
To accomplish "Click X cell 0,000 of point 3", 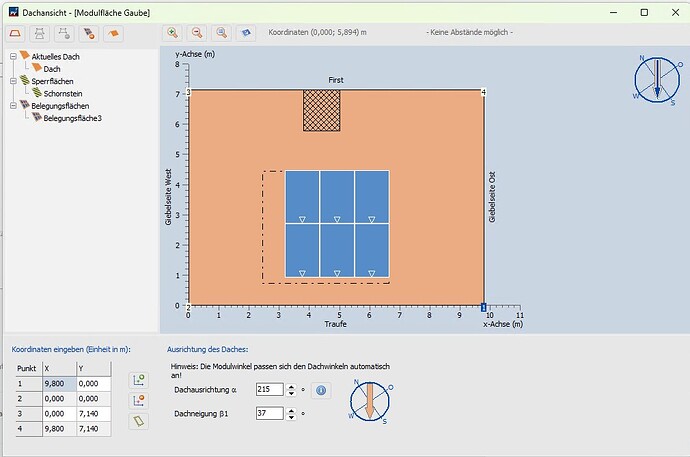I will [59, 414].
